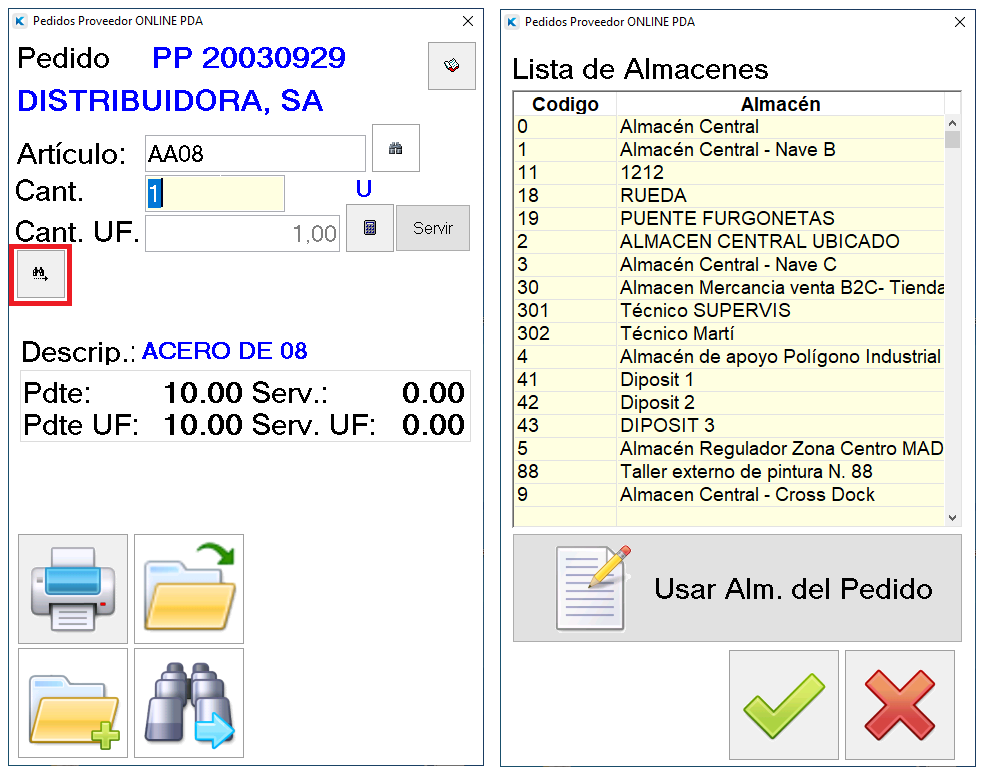Screen dimensions: 985x772
Task: Click description 'ACERO DE 08'
Action: (225, 351)
